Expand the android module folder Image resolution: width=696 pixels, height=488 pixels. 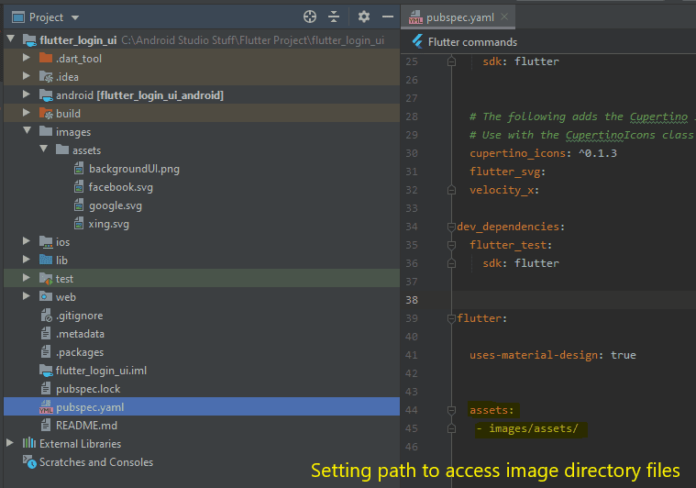(27, 95)
